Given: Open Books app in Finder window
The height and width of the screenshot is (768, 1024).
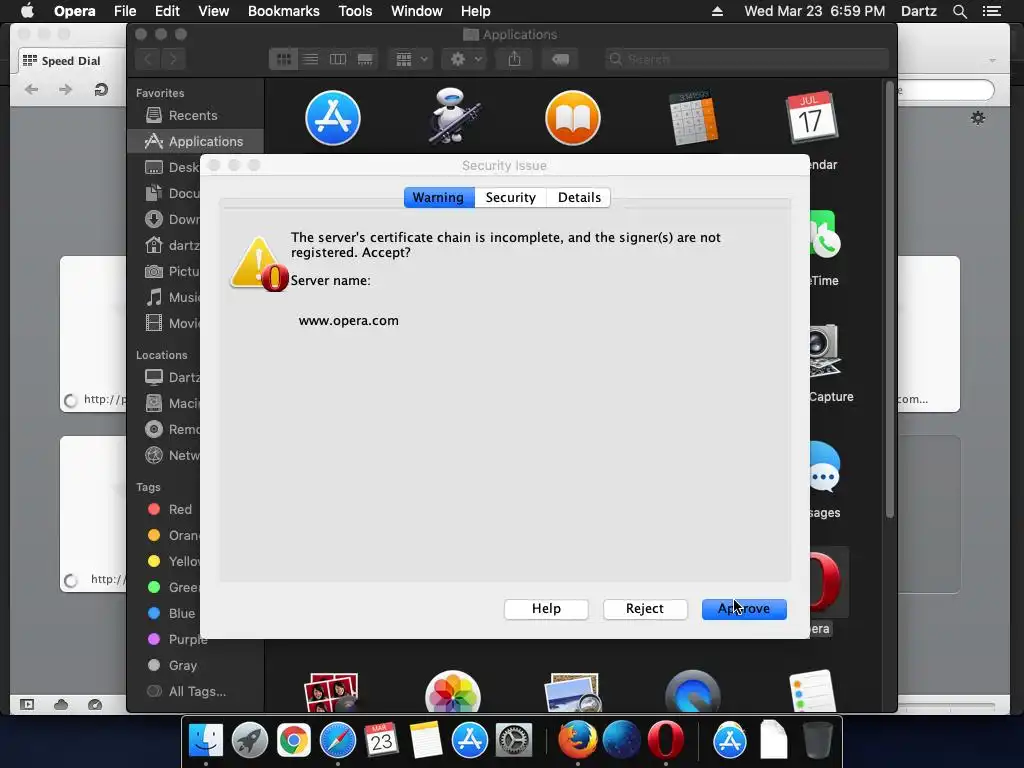Looking at the screenshot, I should click(x=573, y=118).
